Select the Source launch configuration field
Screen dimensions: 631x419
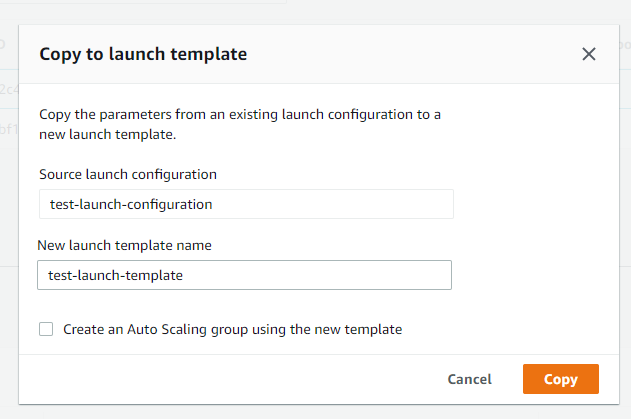245,204
